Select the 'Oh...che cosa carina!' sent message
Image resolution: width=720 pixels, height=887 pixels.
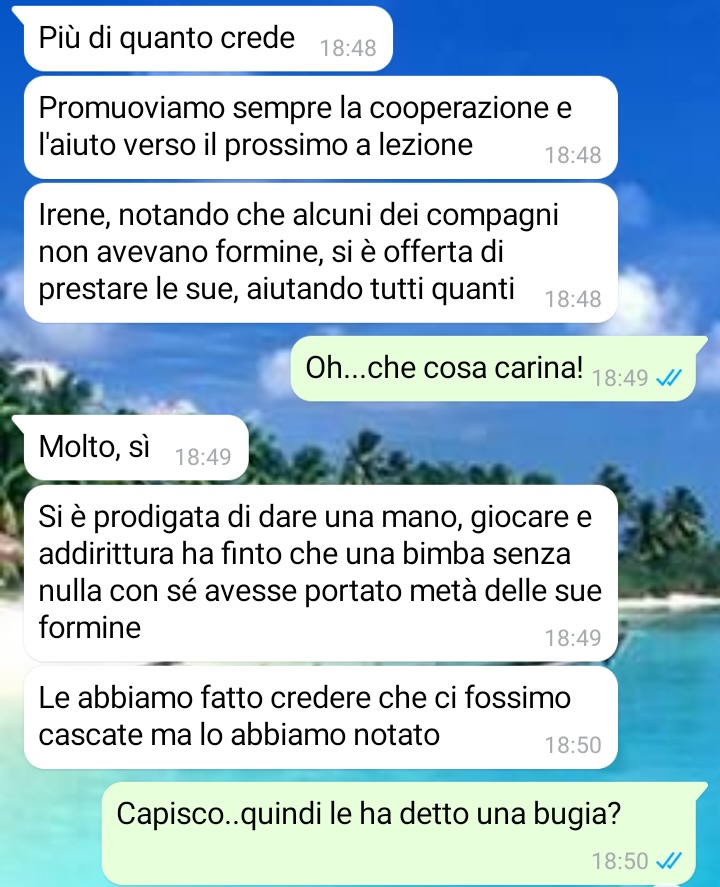[493, 368]
